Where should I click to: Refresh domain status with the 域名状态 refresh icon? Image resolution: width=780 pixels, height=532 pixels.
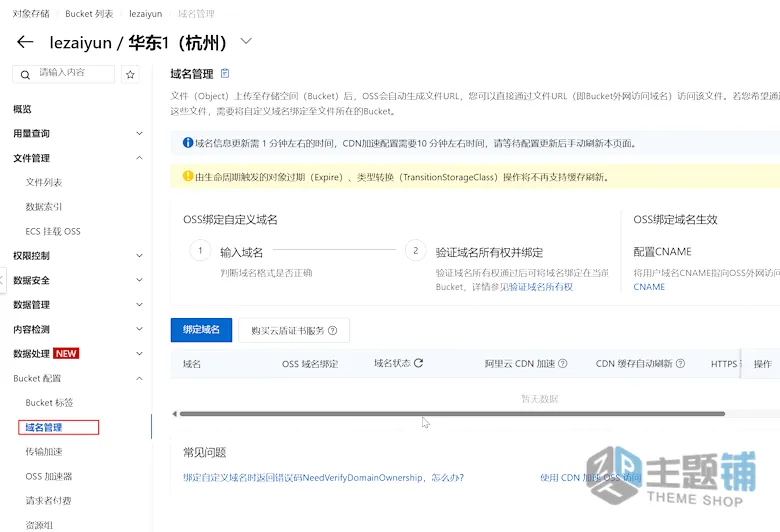(418, 363)
